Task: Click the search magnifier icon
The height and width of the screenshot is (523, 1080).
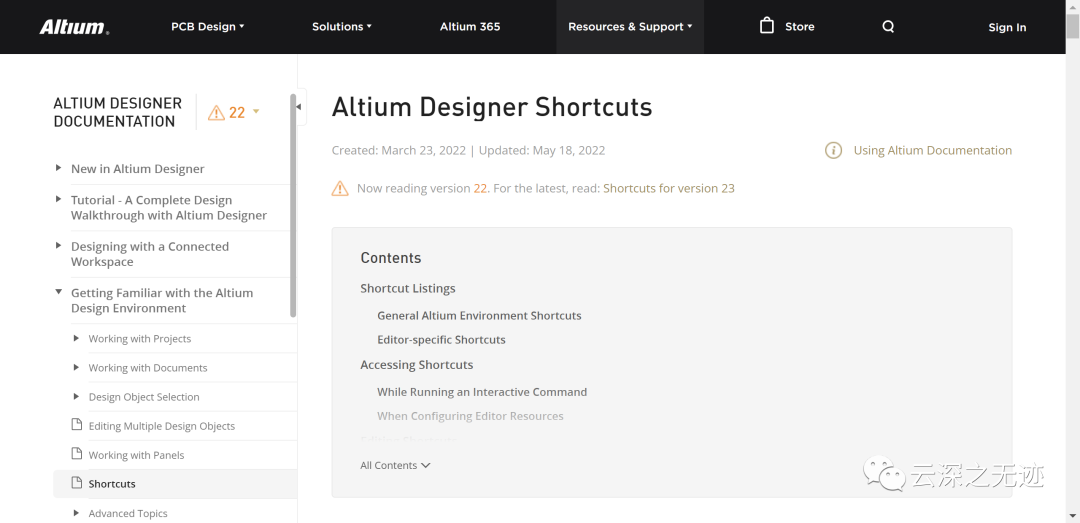Action: (888, 27)
